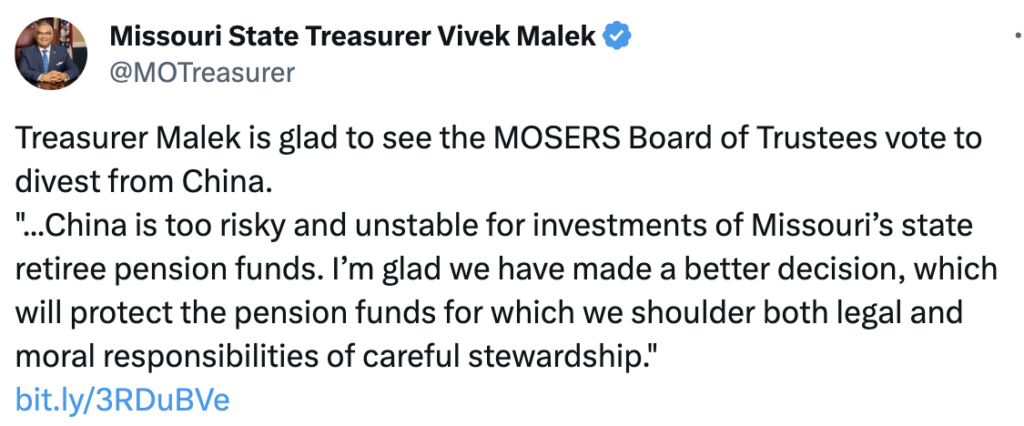1024x426 pixels.
Task: Click the blue verified badge icon
Action: tap(616, 36)
